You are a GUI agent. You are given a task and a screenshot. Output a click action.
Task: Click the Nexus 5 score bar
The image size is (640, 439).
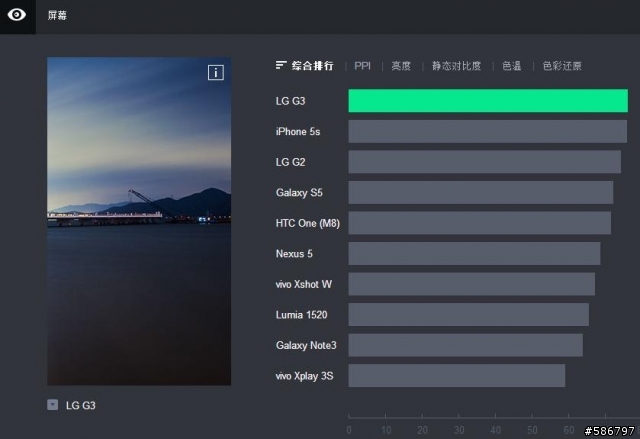[474, 253]
